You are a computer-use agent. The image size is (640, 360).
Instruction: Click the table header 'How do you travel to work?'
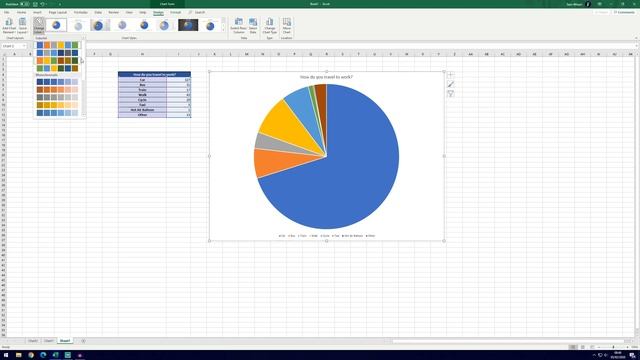[154, 75]
